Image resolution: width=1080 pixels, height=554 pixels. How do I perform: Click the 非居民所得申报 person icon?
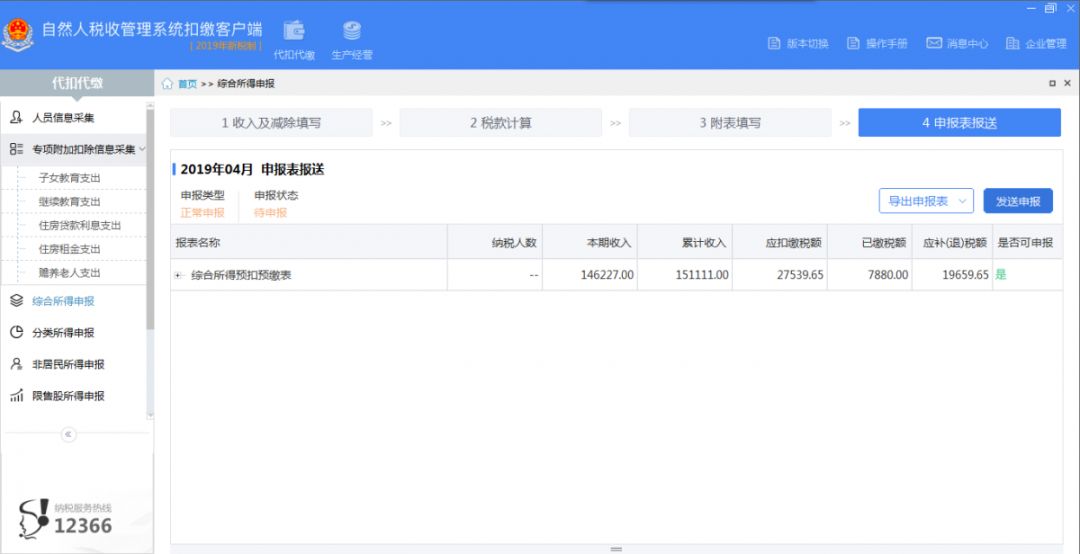pyautogui.click(x=17, y=364)
